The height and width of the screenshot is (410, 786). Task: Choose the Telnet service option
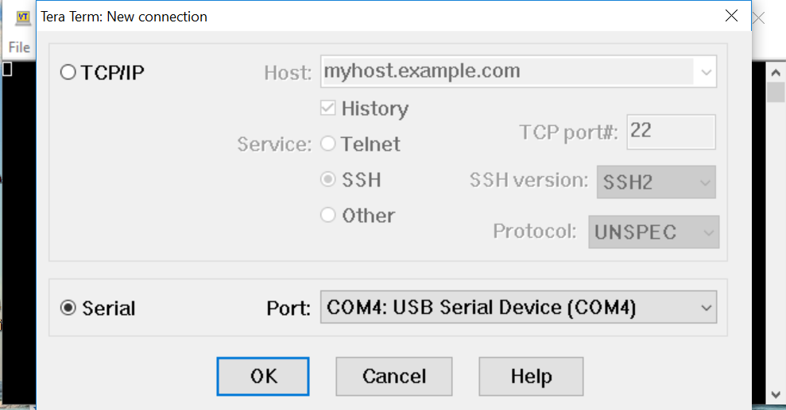point(328,144)
